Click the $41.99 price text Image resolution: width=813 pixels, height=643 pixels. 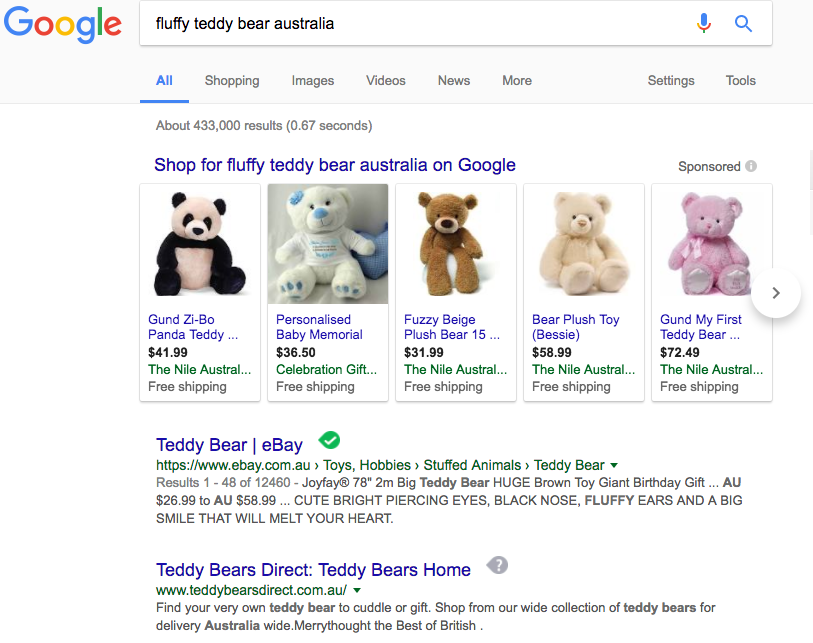167,353
